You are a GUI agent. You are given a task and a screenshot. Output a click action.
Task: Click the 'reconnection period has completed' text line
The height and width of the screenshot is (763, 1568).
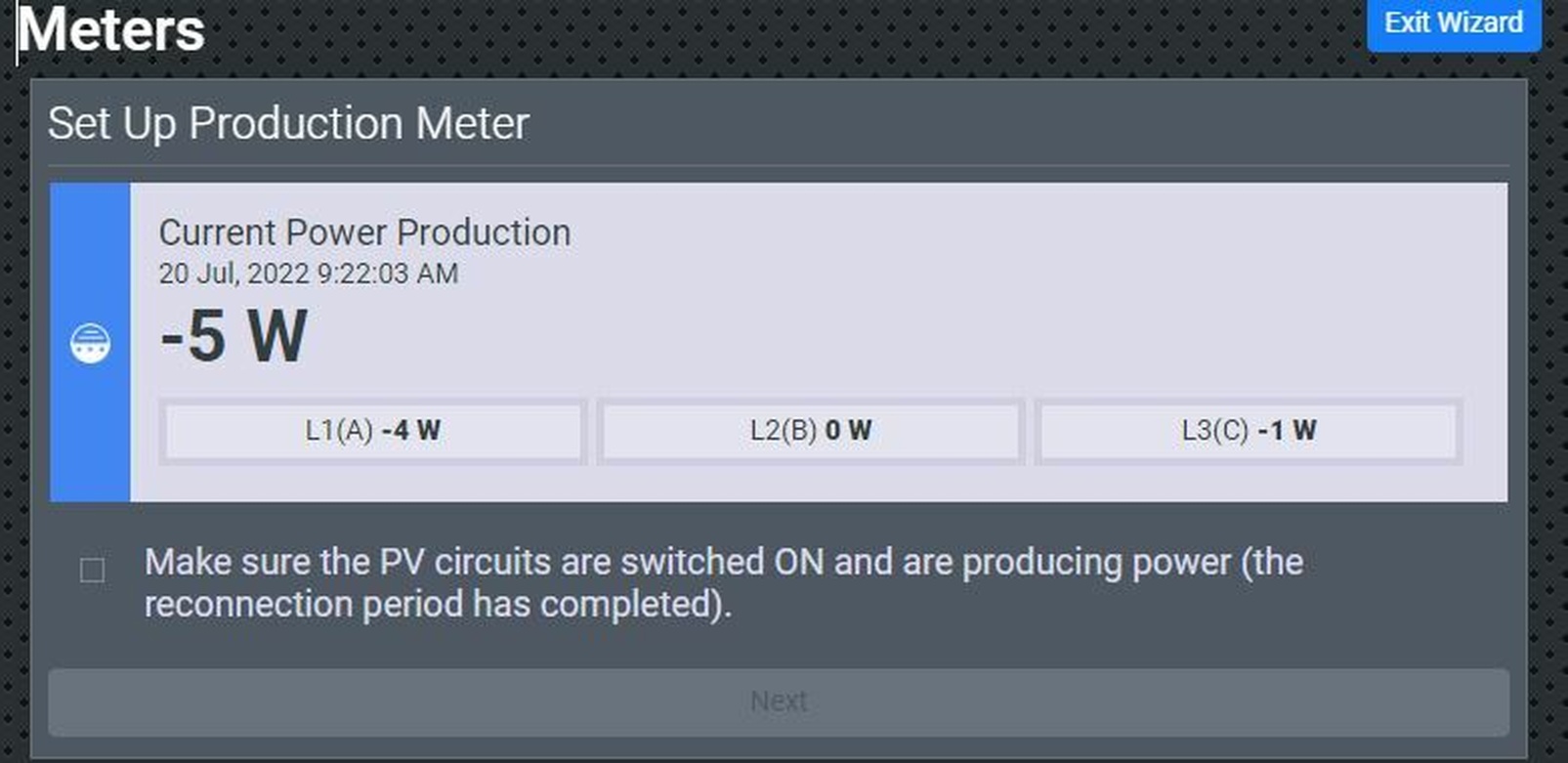coord(438,605)
